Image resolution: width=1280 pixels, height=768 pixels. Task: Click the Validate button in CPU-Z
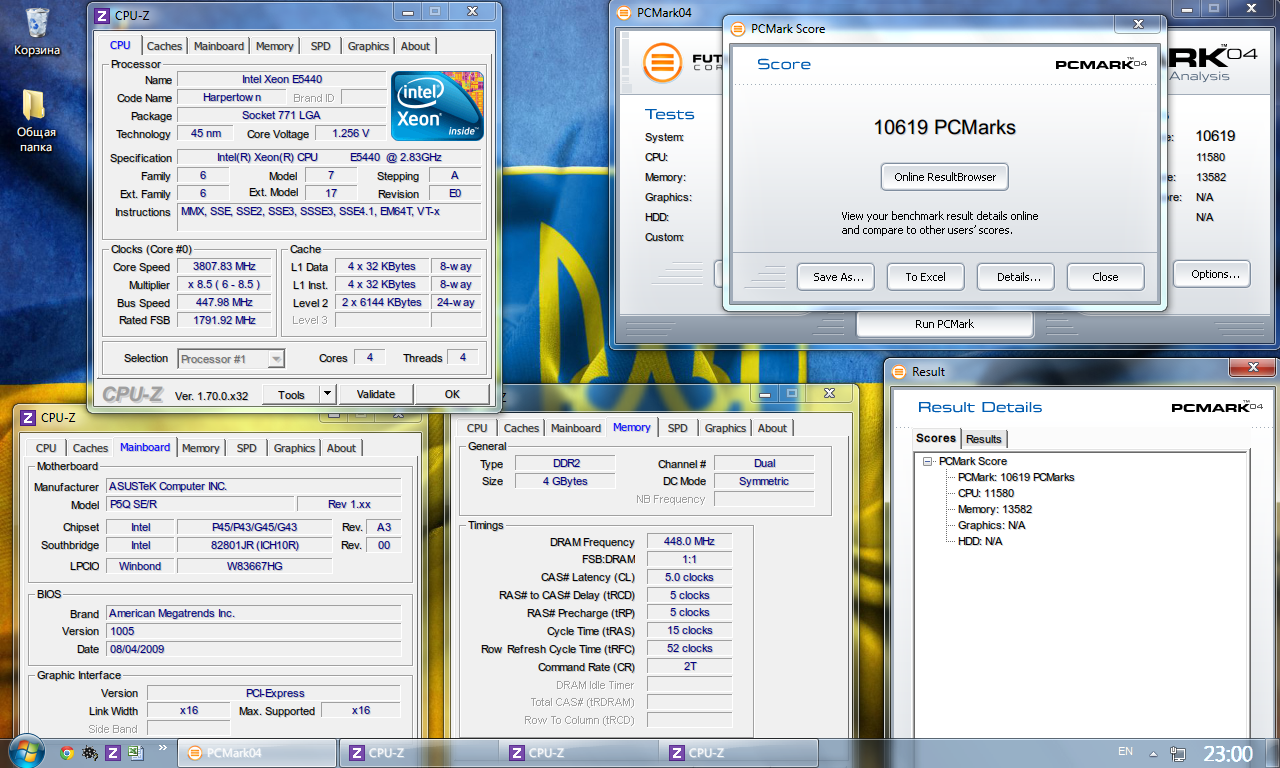tap(376, 394)
